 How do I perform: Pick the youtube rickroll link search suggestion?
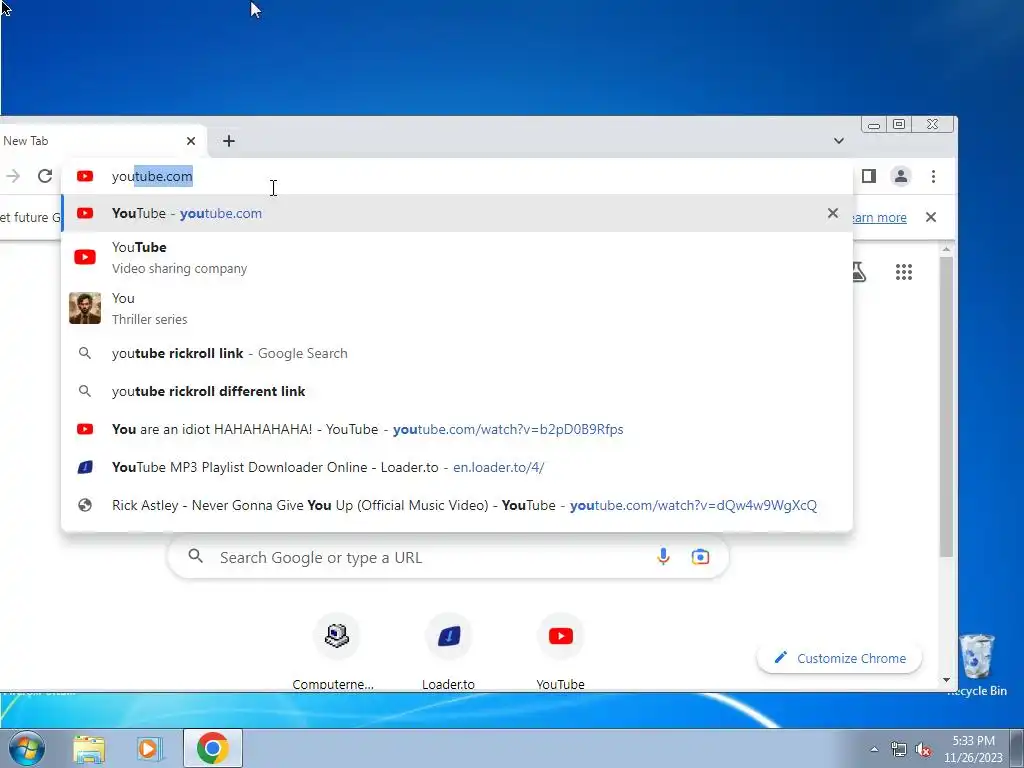coord(456,353)
